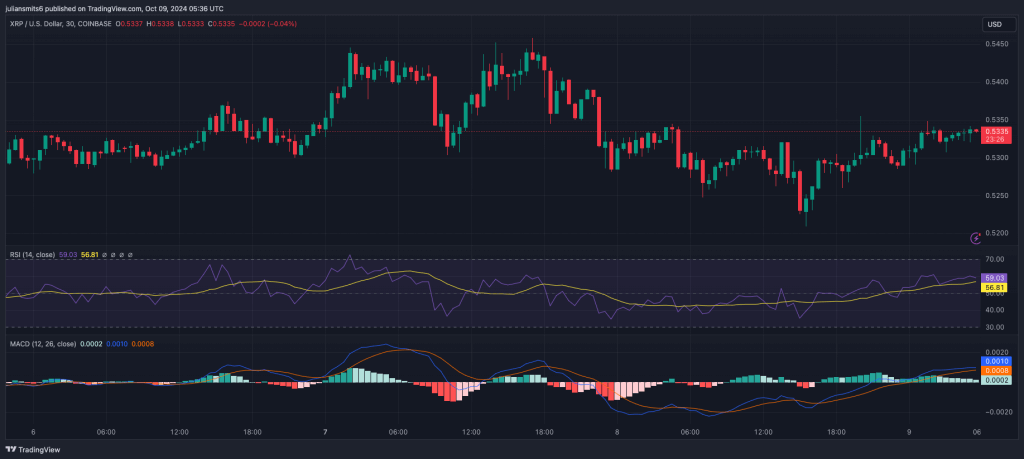Click the high price H0.5338 in header
This screenshot has width=1024, height=459.
[159, 24]
